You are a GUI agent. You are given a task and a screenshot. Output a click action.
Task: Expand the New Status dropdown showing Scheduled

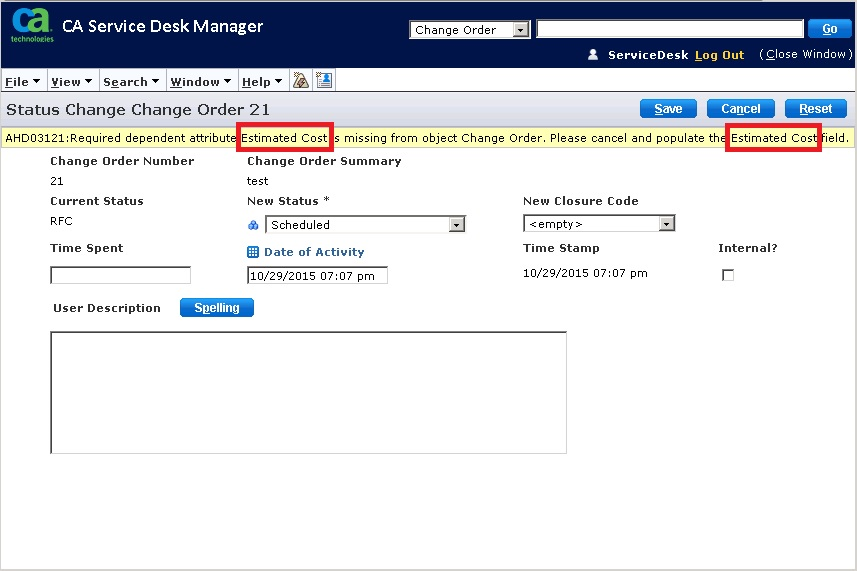click(456, 225)
